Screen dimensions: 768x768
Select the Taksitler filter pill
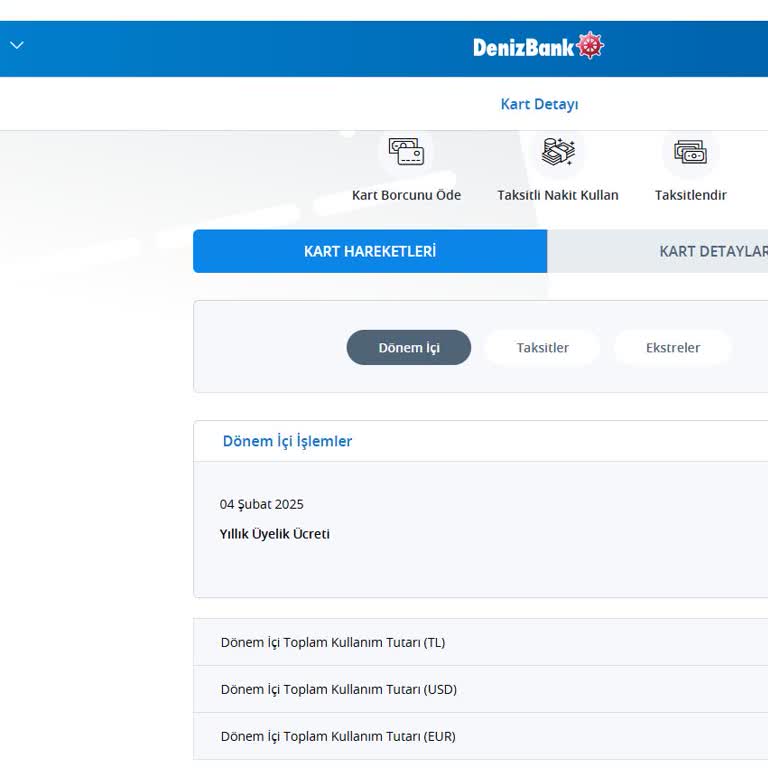pos(542,347)
